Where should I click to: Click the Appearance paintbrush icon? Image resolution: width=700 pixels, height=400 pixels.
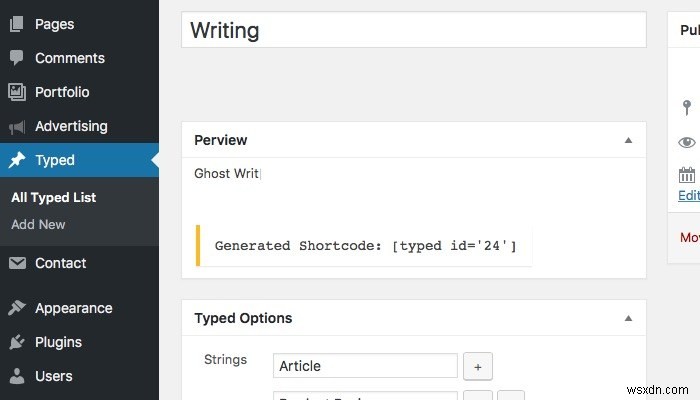[x=17, y=308]
